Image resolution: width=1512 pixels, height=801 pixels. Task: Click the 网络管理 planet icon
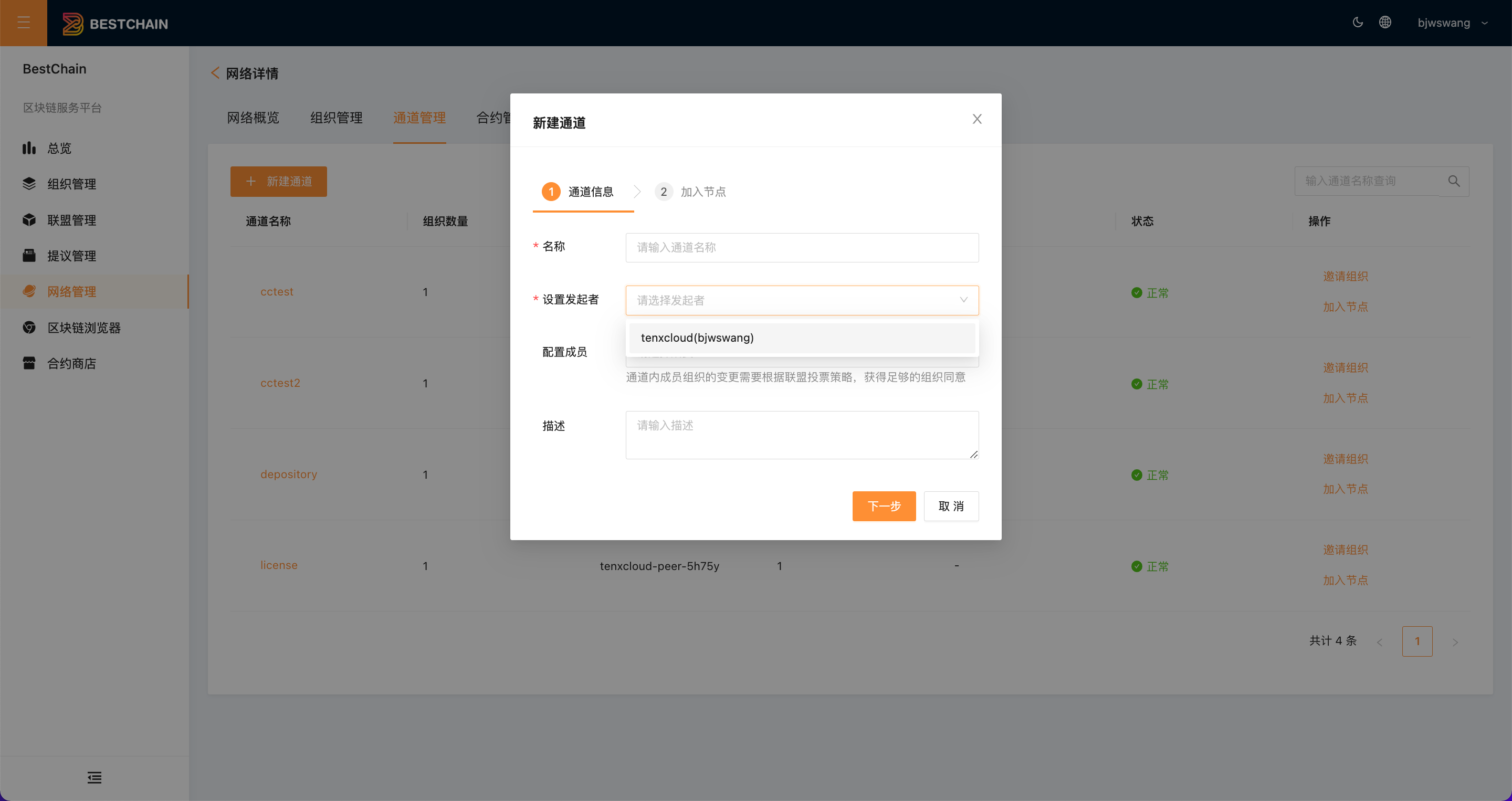pos(29,291)
